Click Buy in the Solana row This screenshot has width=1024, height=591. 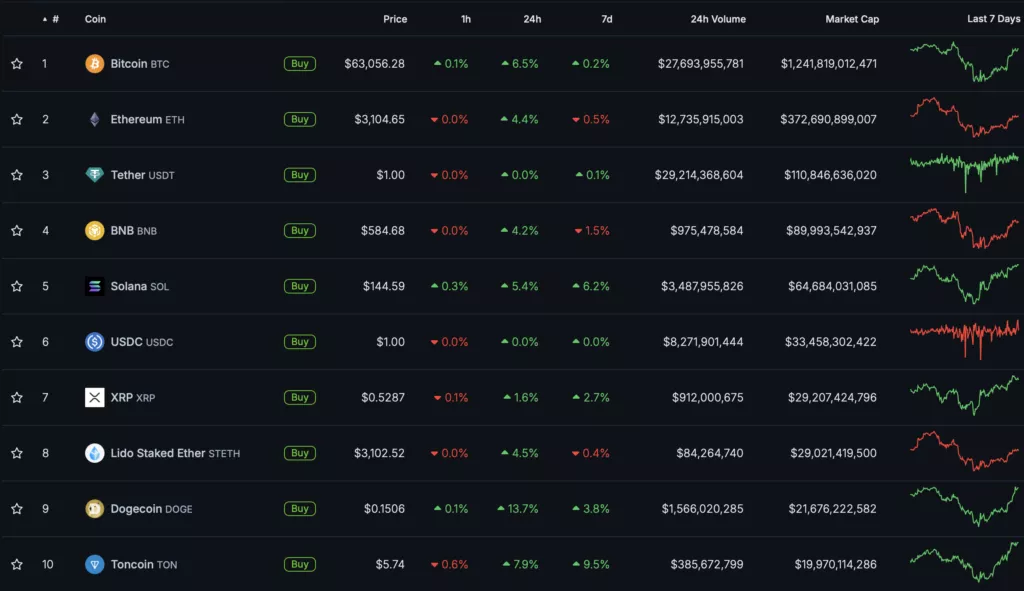(x=300, y=286)
